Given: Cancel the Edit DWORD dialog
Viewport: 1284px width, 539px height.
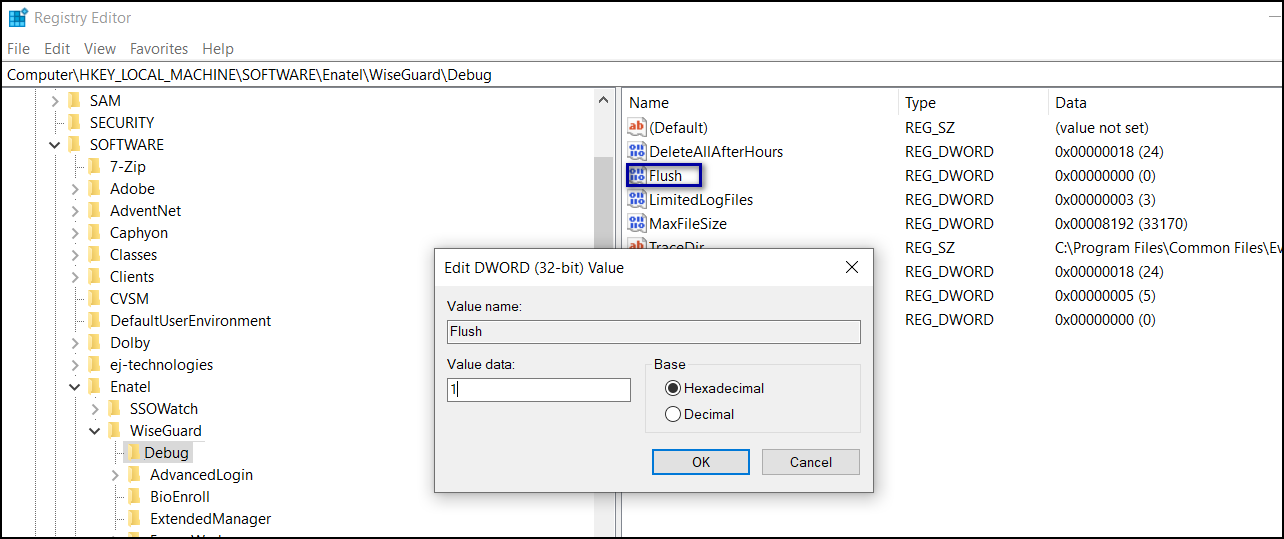Looking at the screenshot, I should [x=810, y=462].
